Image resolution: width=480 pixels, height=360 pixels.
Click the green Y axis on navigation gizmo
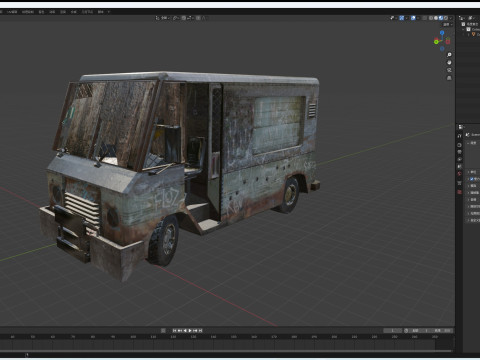(x=436, y=42)
